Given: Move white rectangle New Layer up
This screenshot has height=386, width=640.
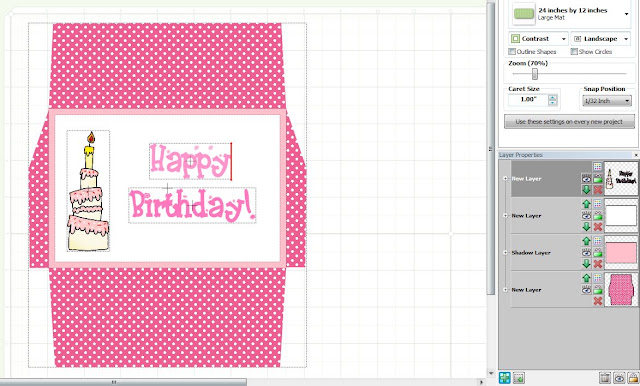Looking at the screenshot, I should click(x=587, y=204).
